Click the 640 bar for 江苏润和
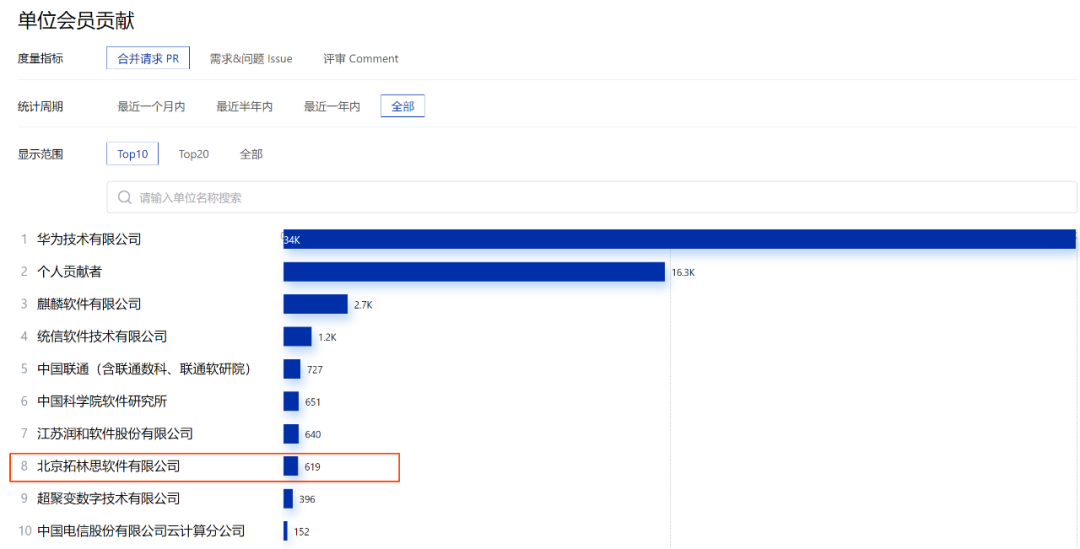The width and height of the screenshot is (1080, 549). pyautogui.click(x=291, y=433)
